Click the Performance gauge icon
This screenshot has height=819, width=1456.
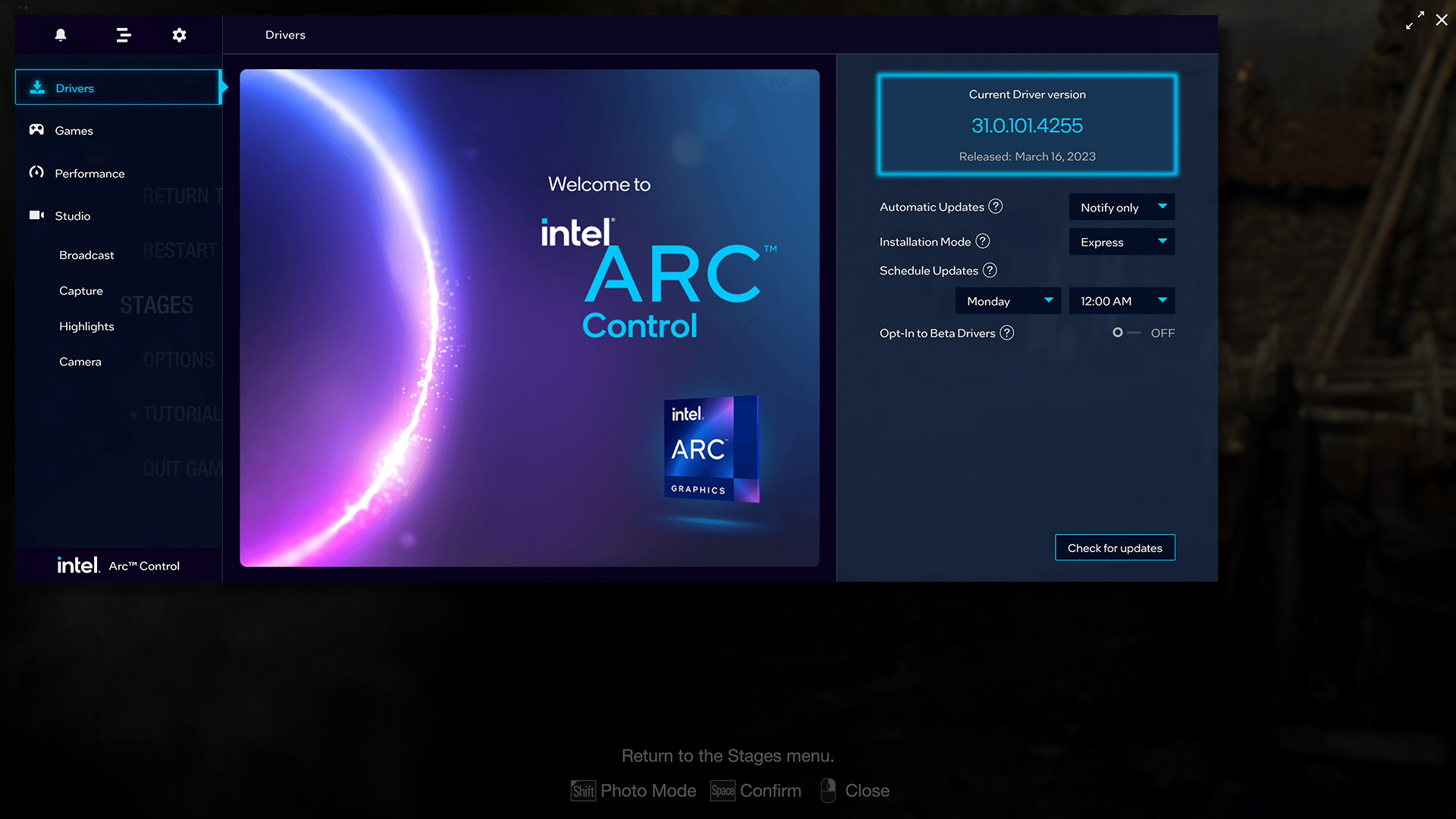[36, 172]
